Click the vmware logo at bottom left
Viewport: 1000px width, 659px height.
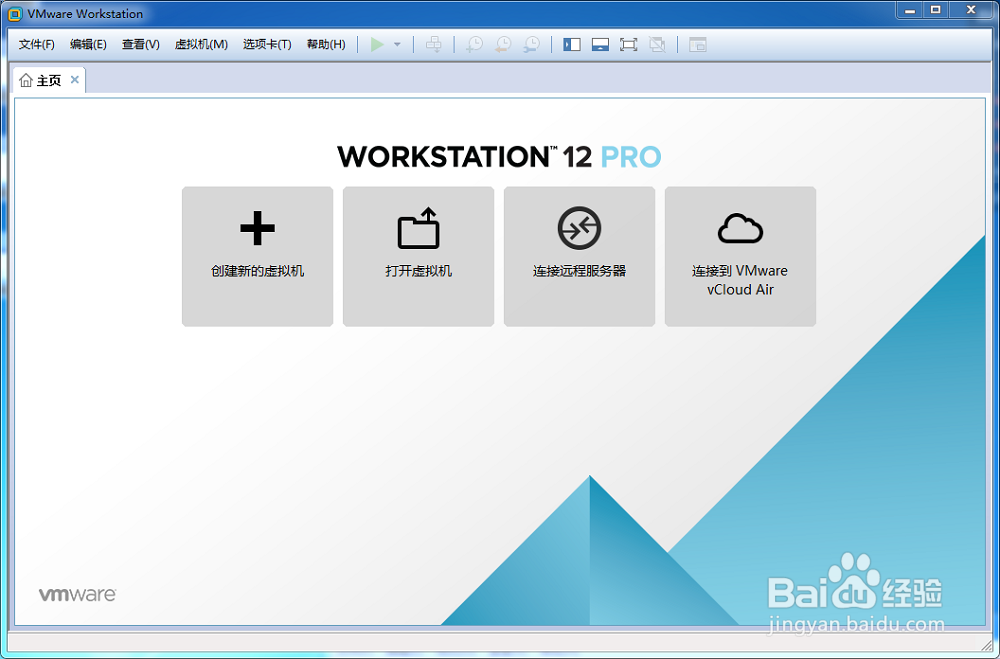[77, 595]
